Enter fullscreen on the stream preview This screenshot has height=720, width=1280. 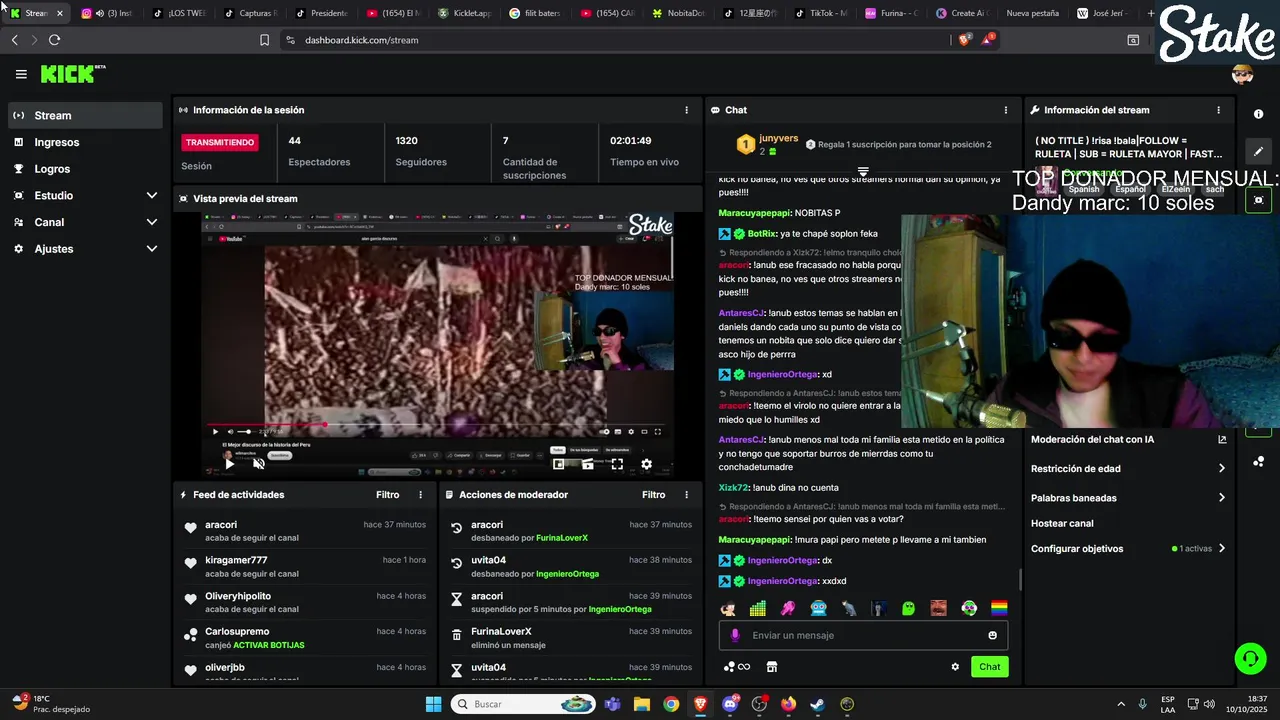click(x=617, y=464)
